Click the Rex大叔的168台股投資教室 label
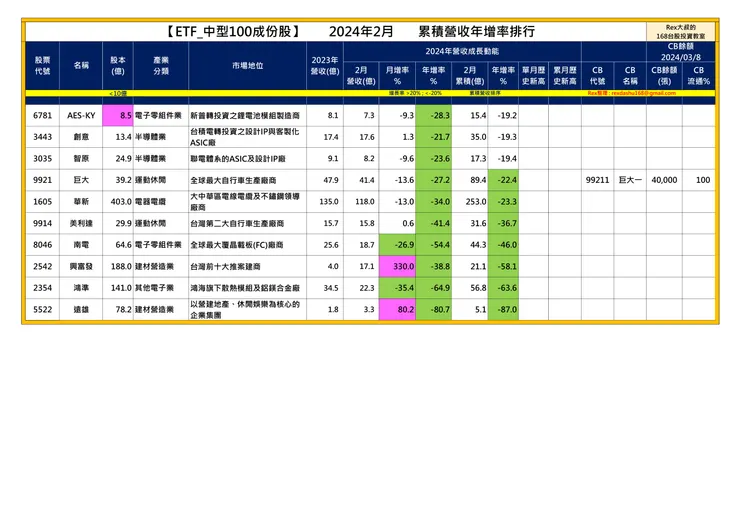 pyautogui.click(x=681, y=32)
